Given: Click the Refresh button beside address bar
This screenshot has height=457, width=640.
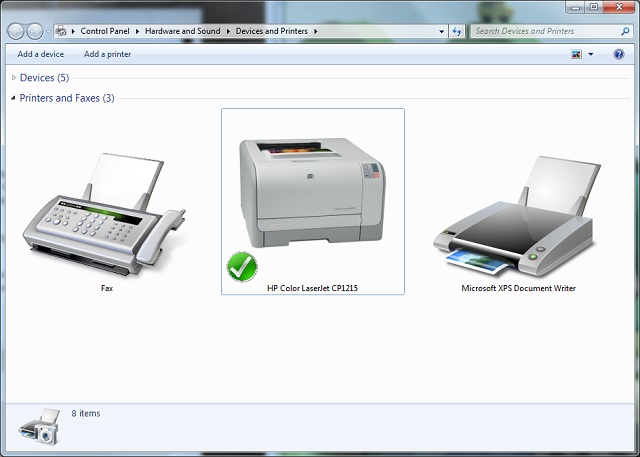Looking at the screenshot, I should pos(457,31).
